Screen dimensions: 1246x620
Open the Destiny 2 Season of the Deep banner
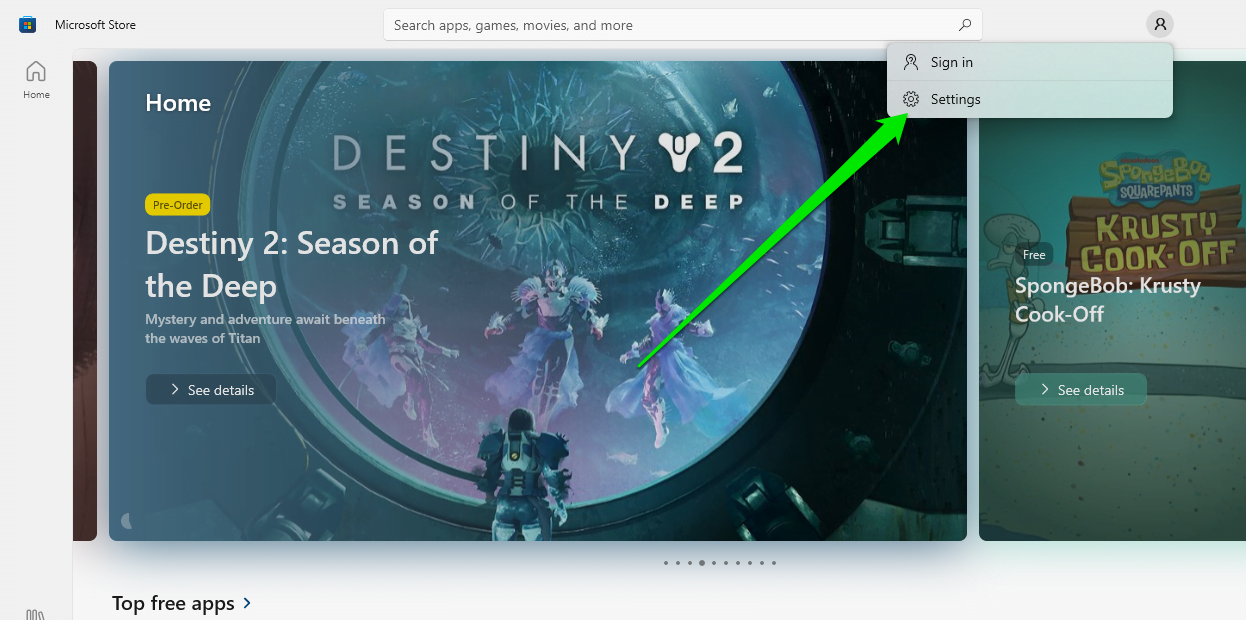coord(538,301)
